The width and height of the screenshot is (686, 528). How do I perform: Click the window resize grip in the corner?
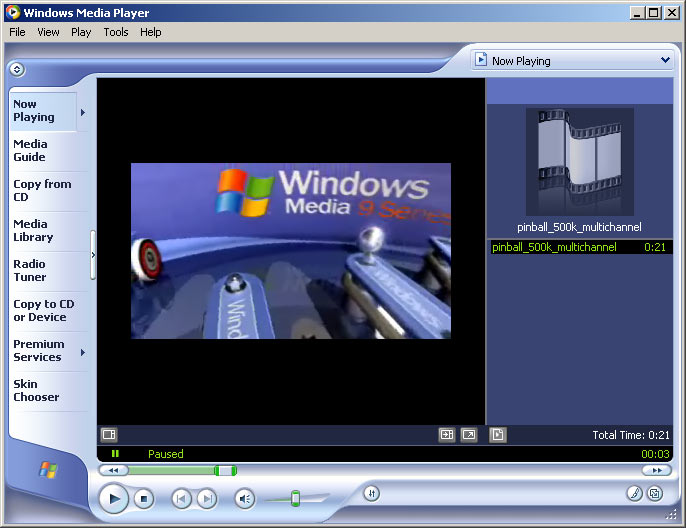(671, 514)
